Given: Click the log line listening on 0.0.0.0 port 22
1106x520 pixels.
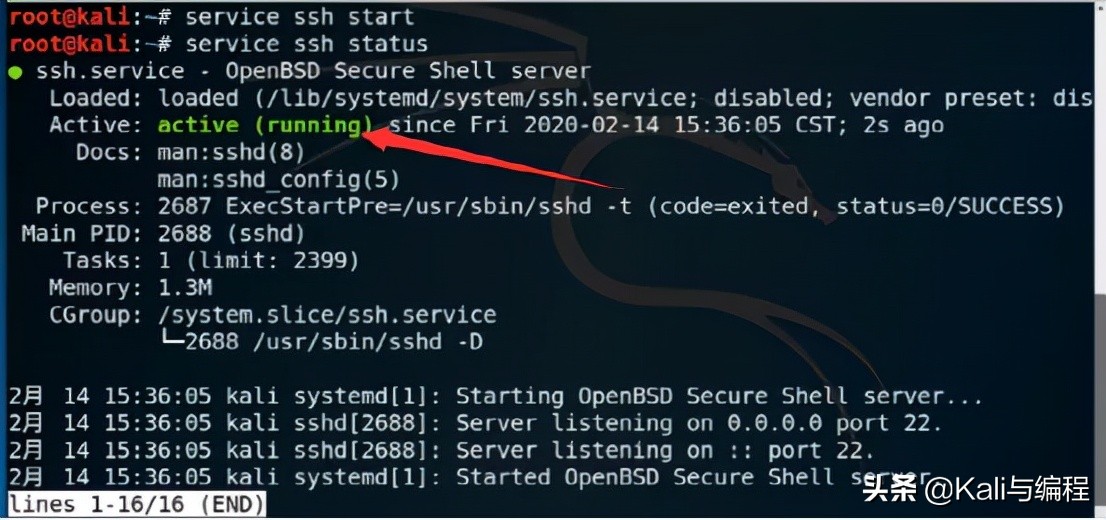Looking at the screenshot, I should click(475, 423).
